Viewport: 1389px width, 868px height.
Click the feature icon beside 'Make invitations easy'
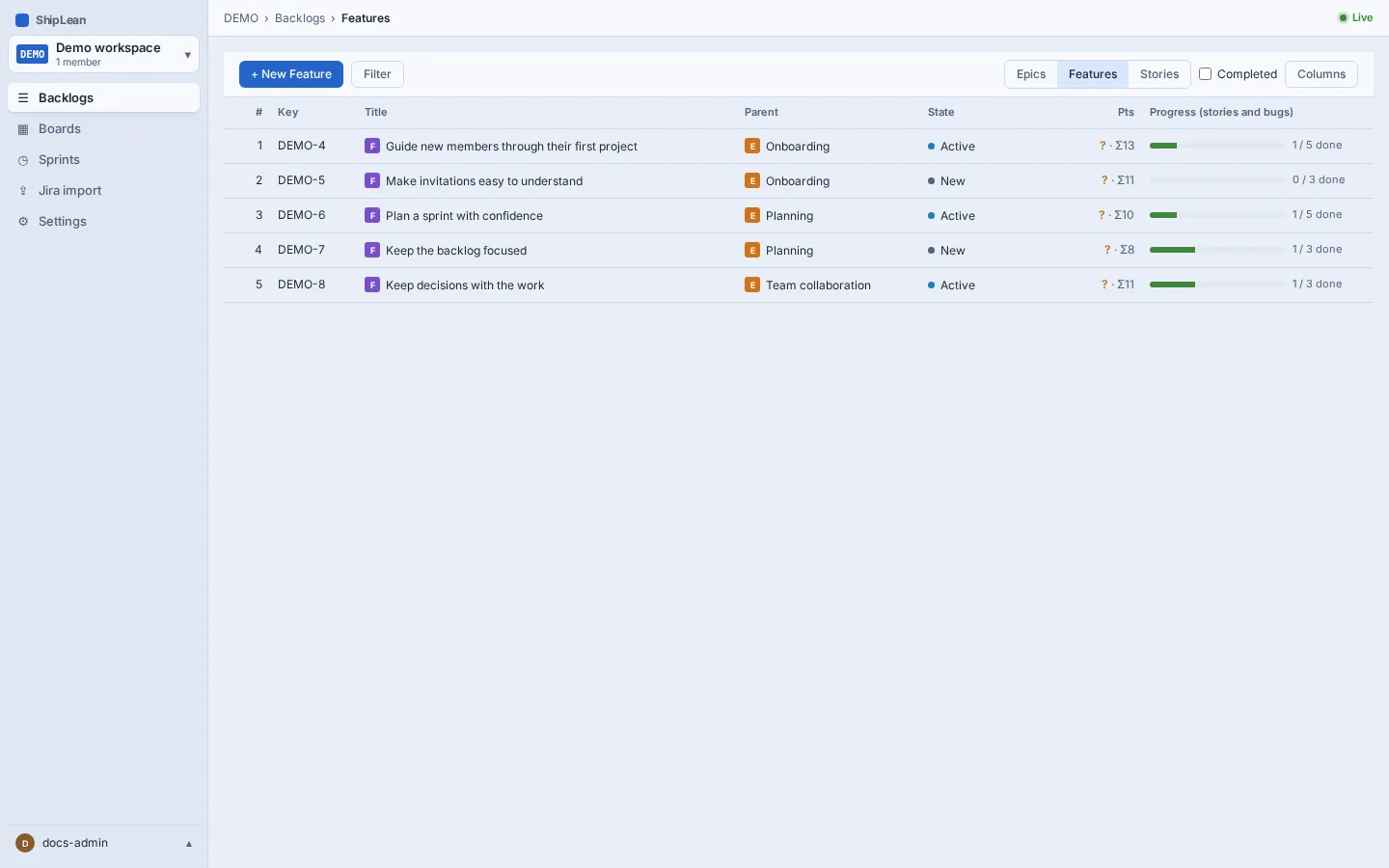click(372, 181)
